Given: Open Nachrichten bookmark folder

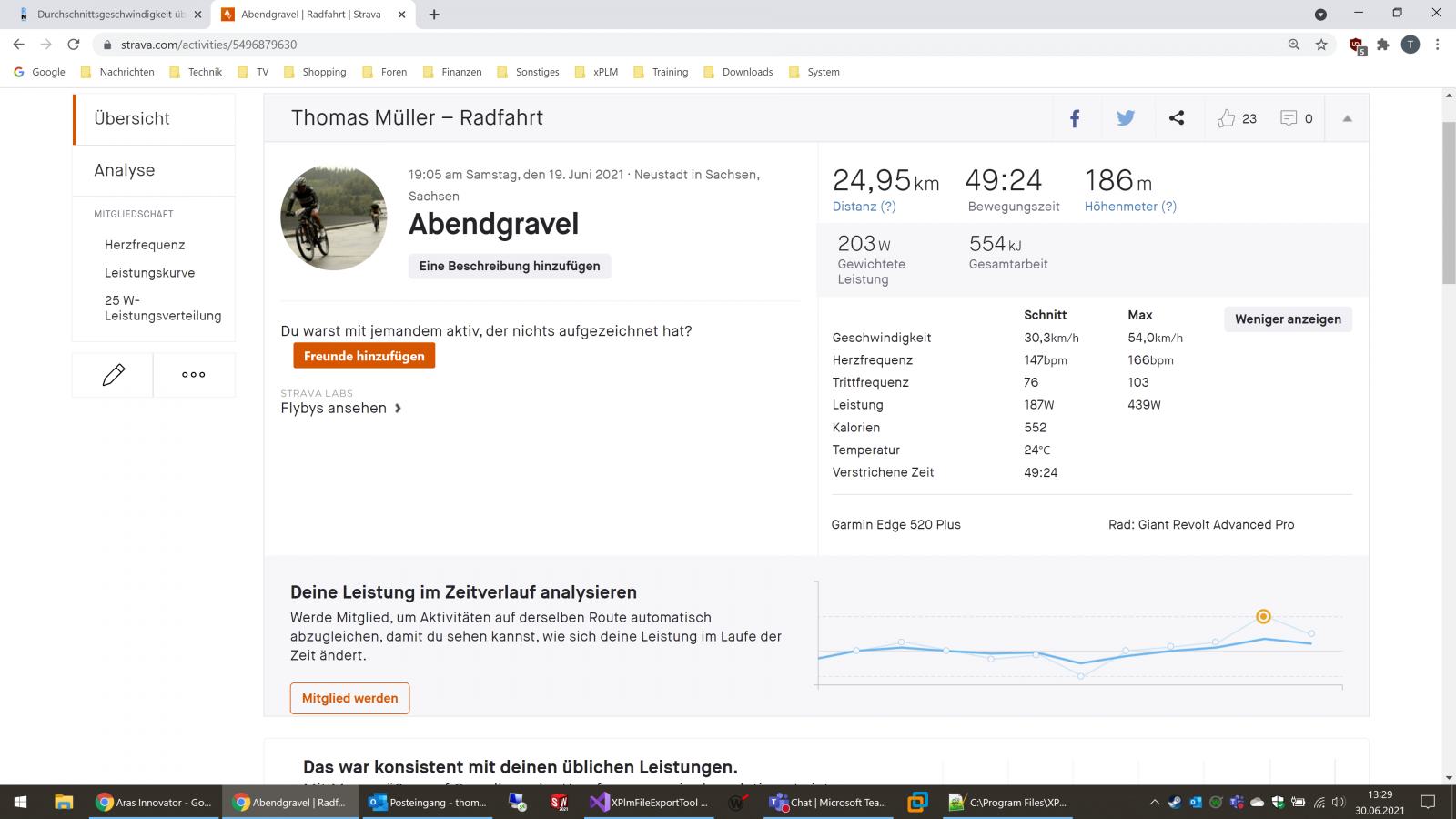Looking at the screenshot, I should (x=117, y=72).
